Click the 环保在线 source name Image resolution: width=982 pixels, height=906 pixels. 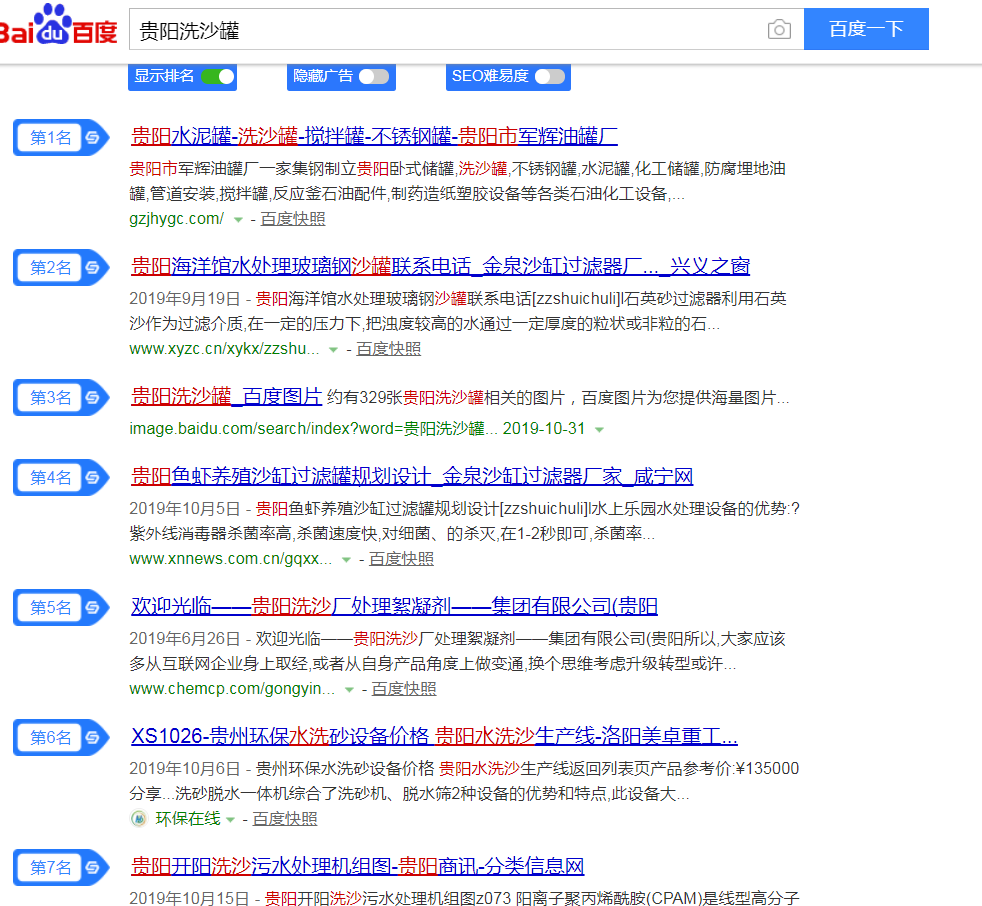click(188, 818)
